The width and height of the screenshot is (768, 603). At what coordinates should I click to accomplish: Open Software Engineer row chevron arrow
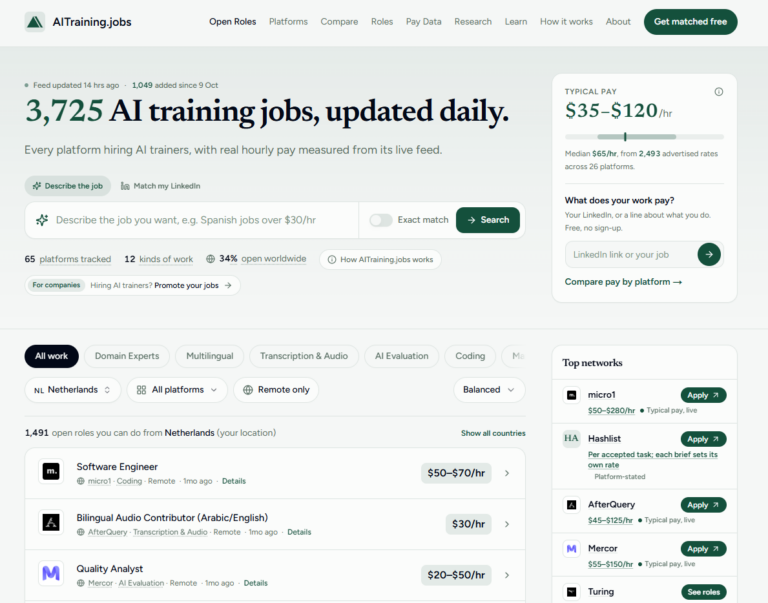(507, 473)
